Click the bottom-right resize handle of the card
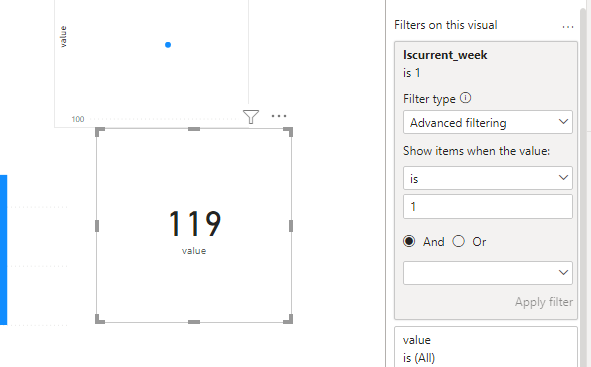 (288, 319)
